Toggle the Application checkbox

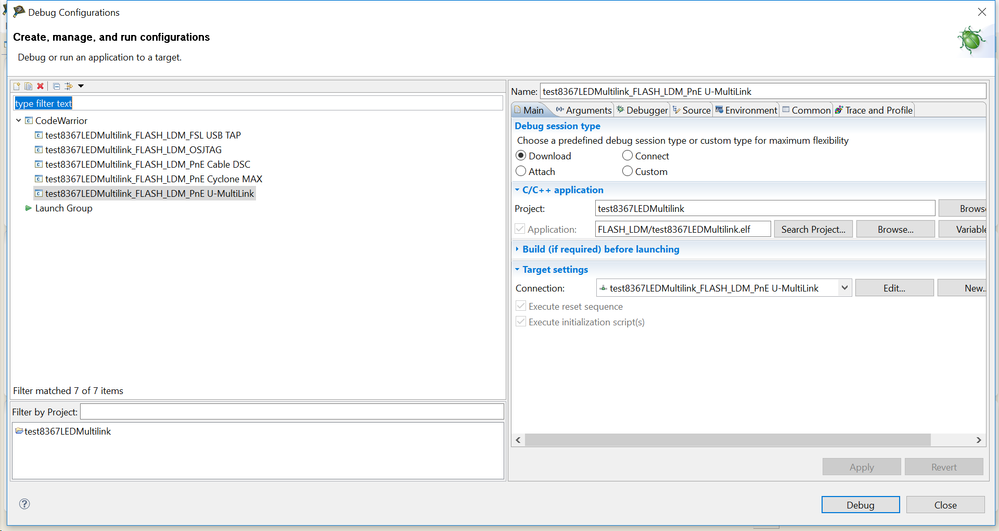[x=520, y=229]
